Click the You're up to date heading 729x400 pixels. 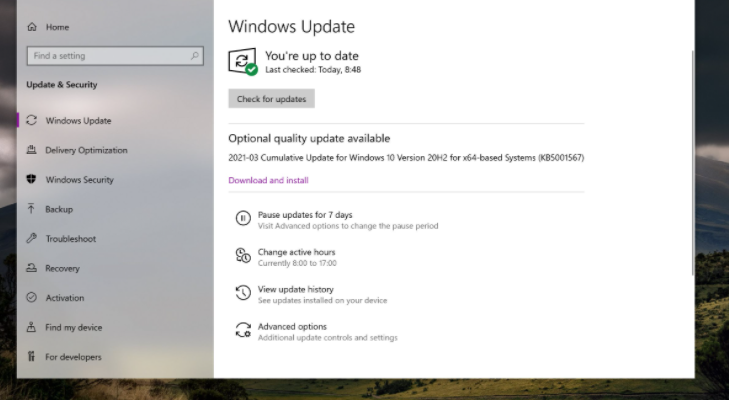[312, 56]
